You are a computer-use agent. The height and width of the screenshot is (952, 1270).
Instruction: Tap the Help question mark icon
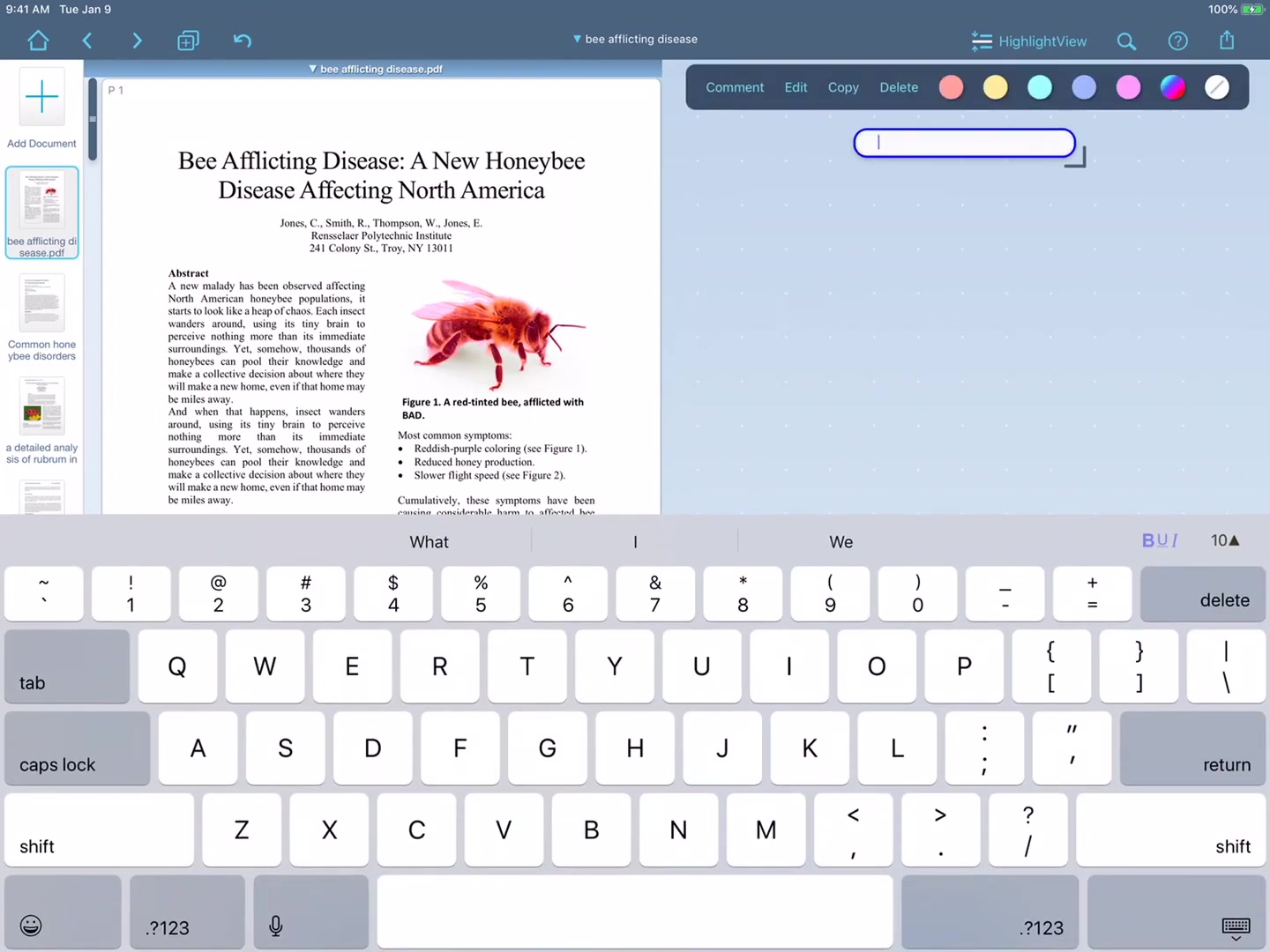1177,41
